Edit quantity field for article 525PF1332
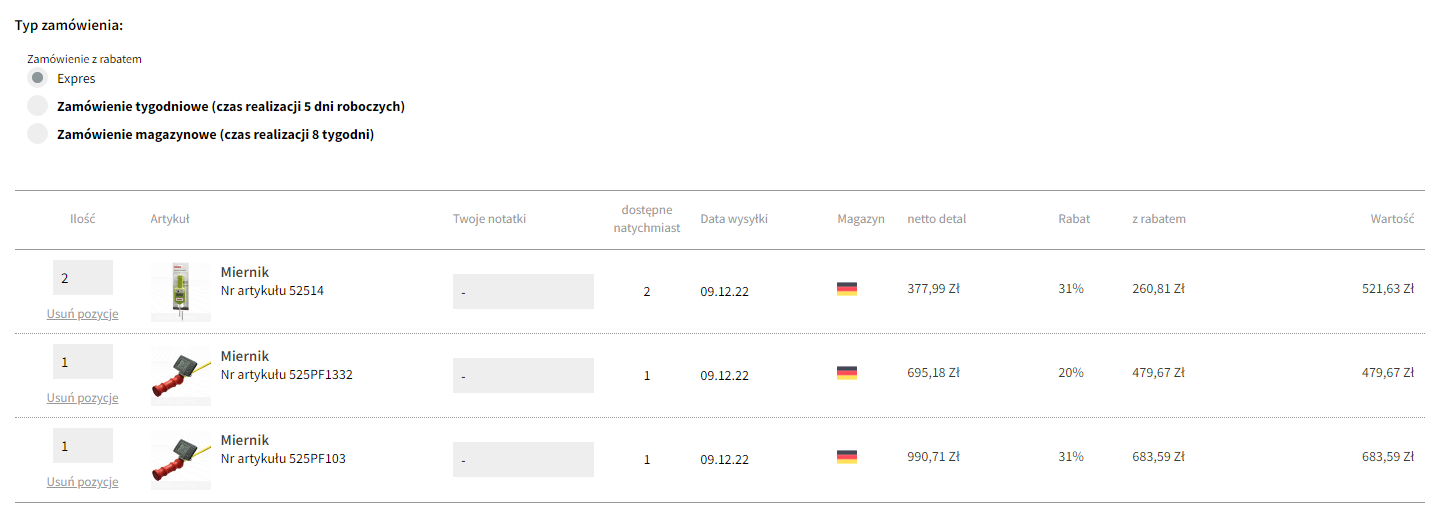 pos(83,362)
